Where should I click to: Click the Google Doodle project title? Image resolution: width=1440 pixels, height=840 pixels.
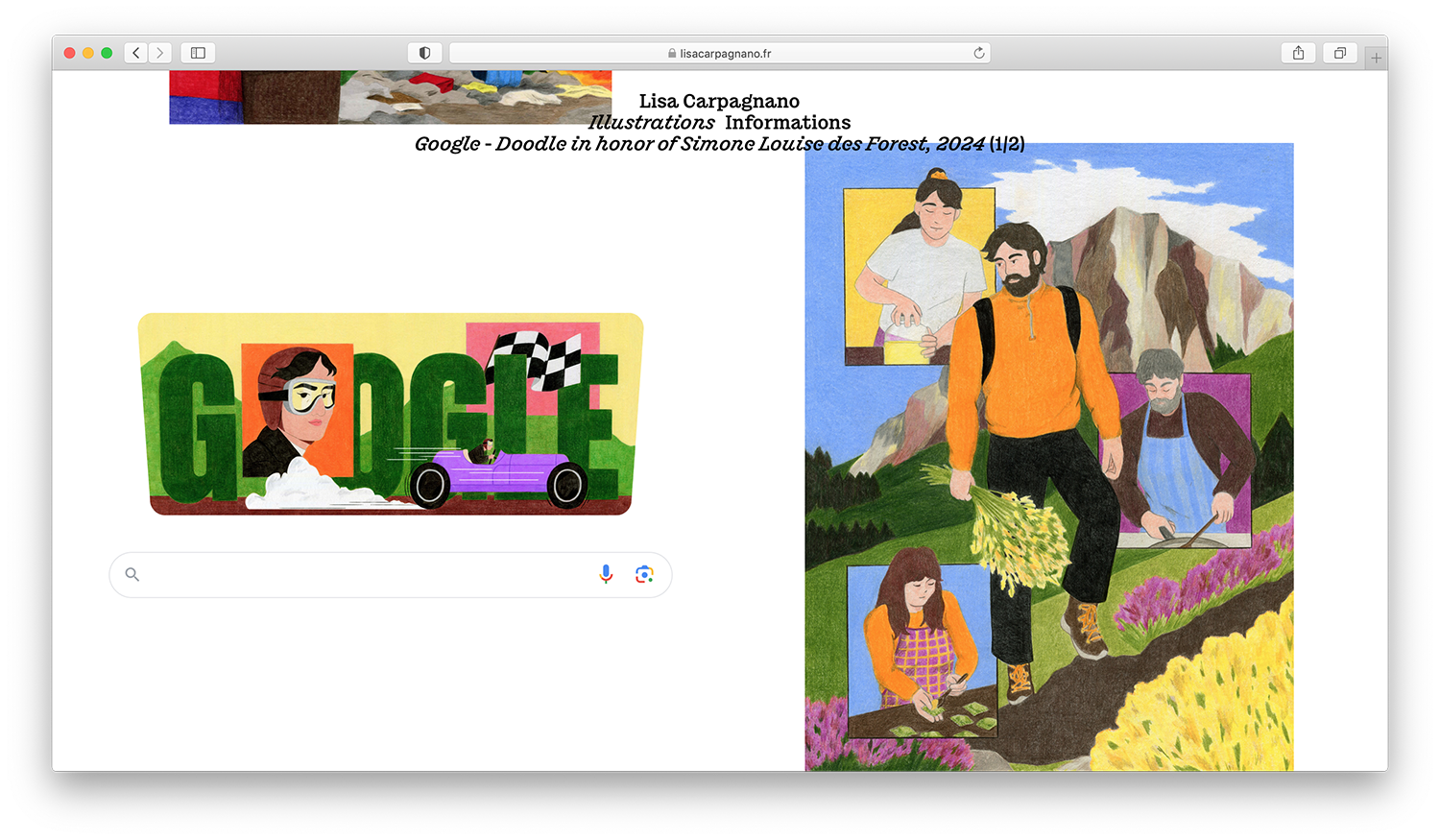pyautogui.click(x=699, y=144)
